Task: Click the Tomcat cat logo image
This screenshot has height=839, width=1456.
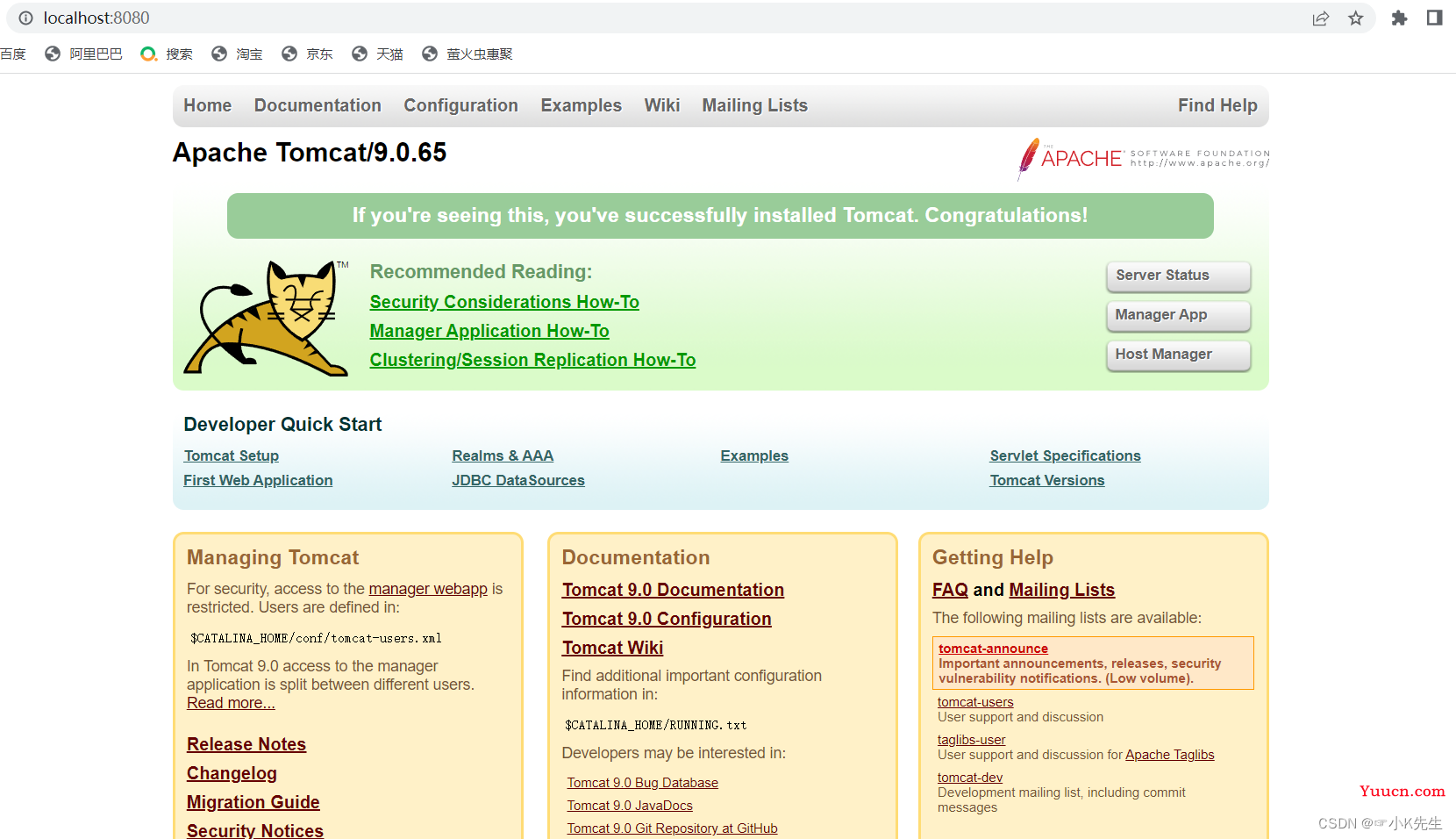Action: (266, 318)
